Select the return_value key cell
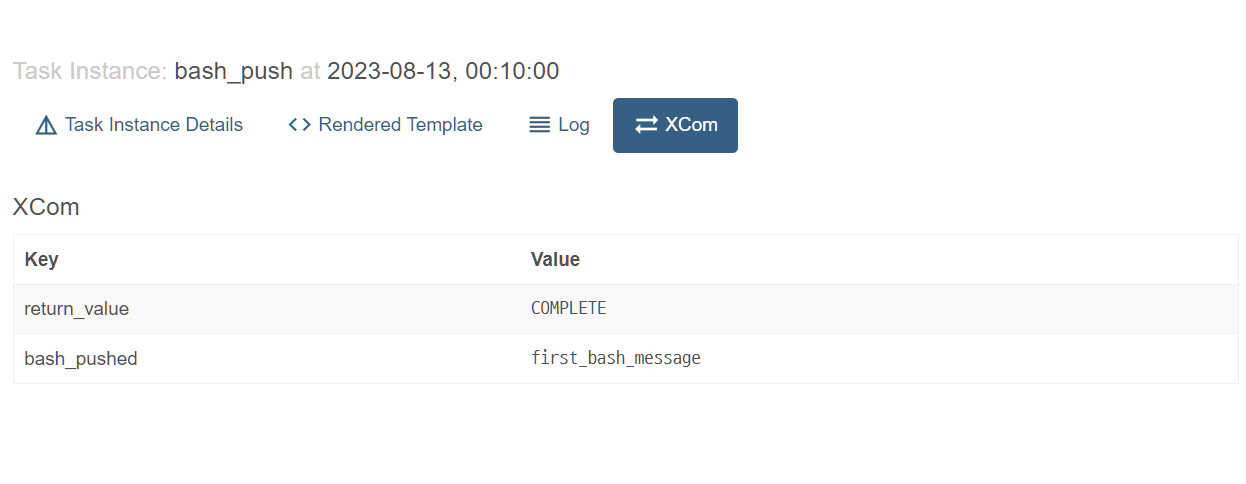 coord(77,309)
